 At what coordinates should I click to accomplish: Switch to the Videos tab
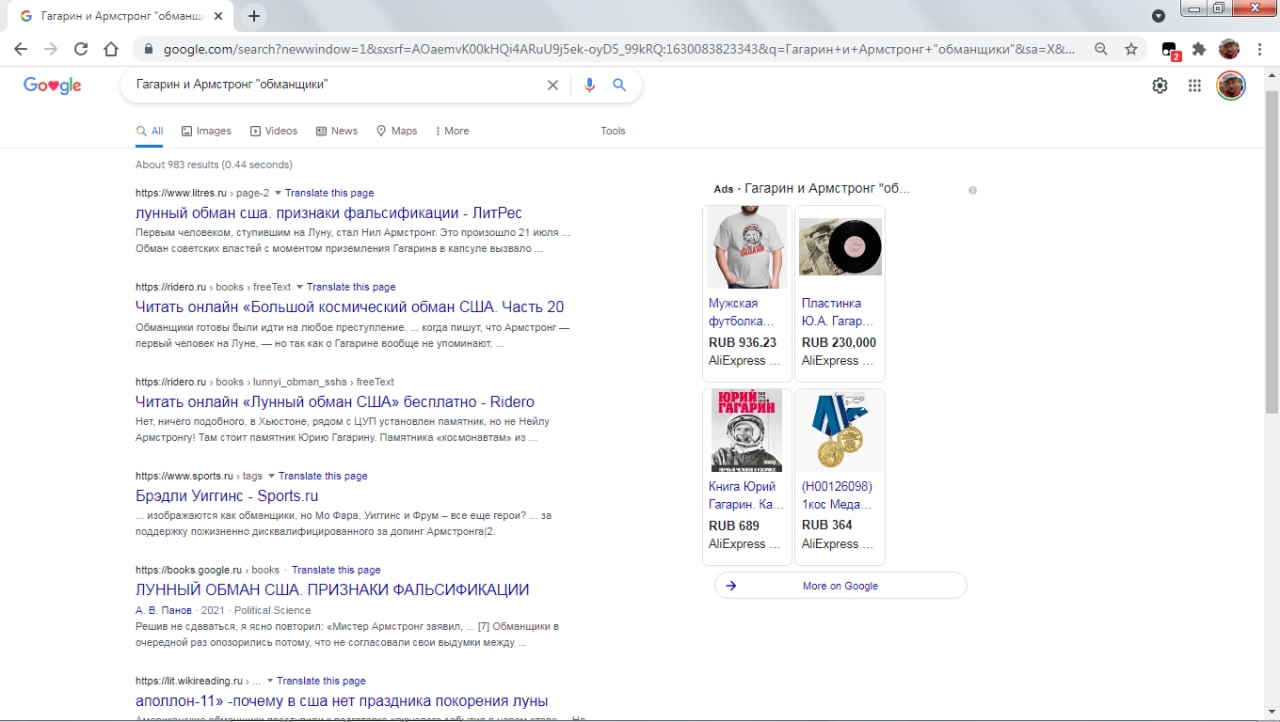pos(274,131)
